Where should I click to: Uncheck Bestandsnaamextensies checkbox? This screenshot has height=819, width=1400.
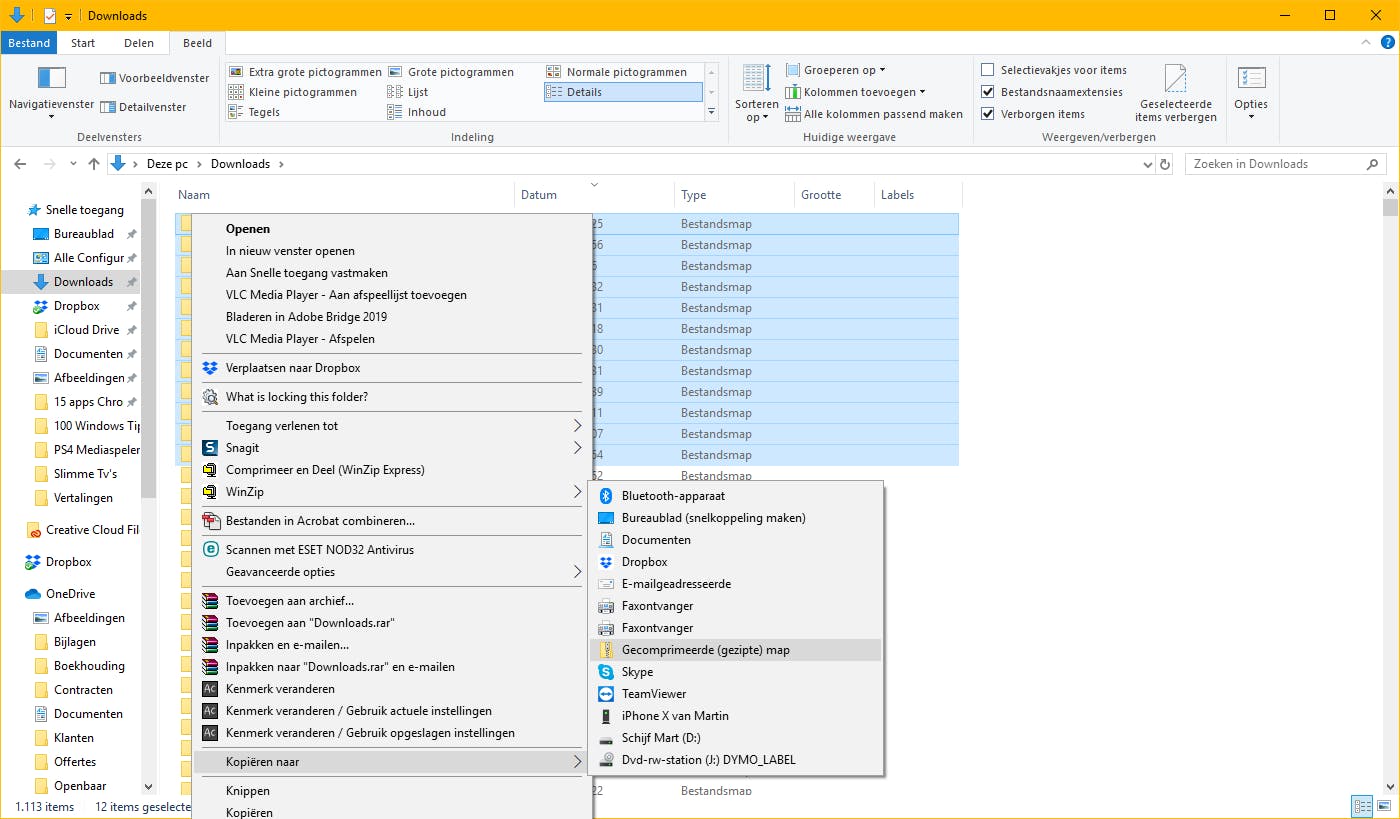(988, 92)
